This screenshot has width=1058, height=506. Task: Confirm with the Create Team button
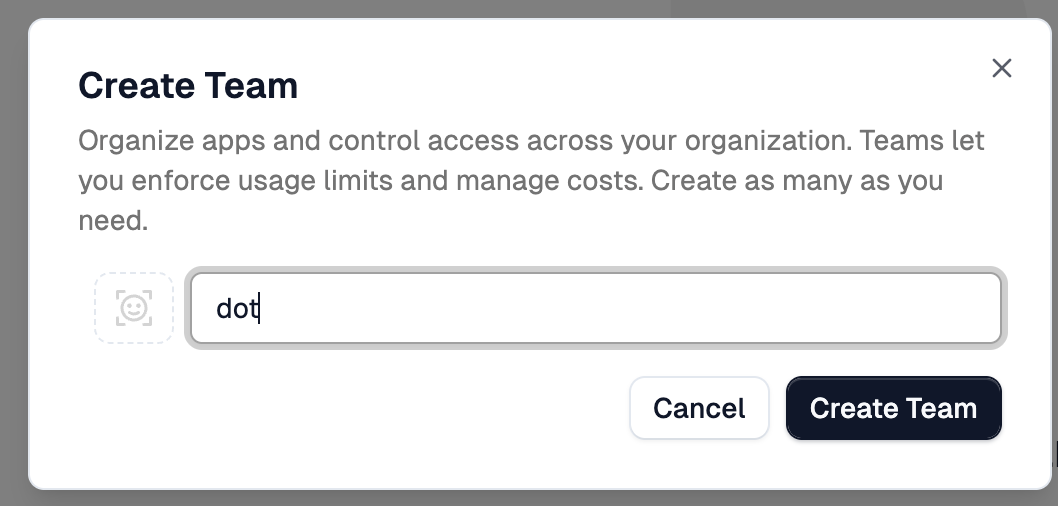click(893, 408)
